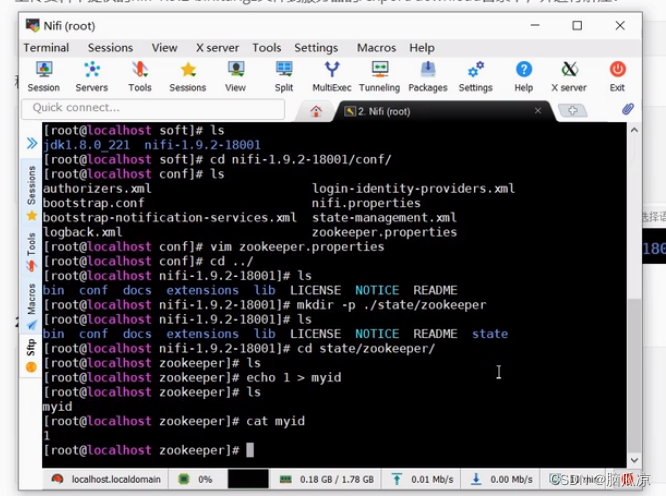
Task: Click the 'state' directory in terminal listing
Action: tap(490, 334)
